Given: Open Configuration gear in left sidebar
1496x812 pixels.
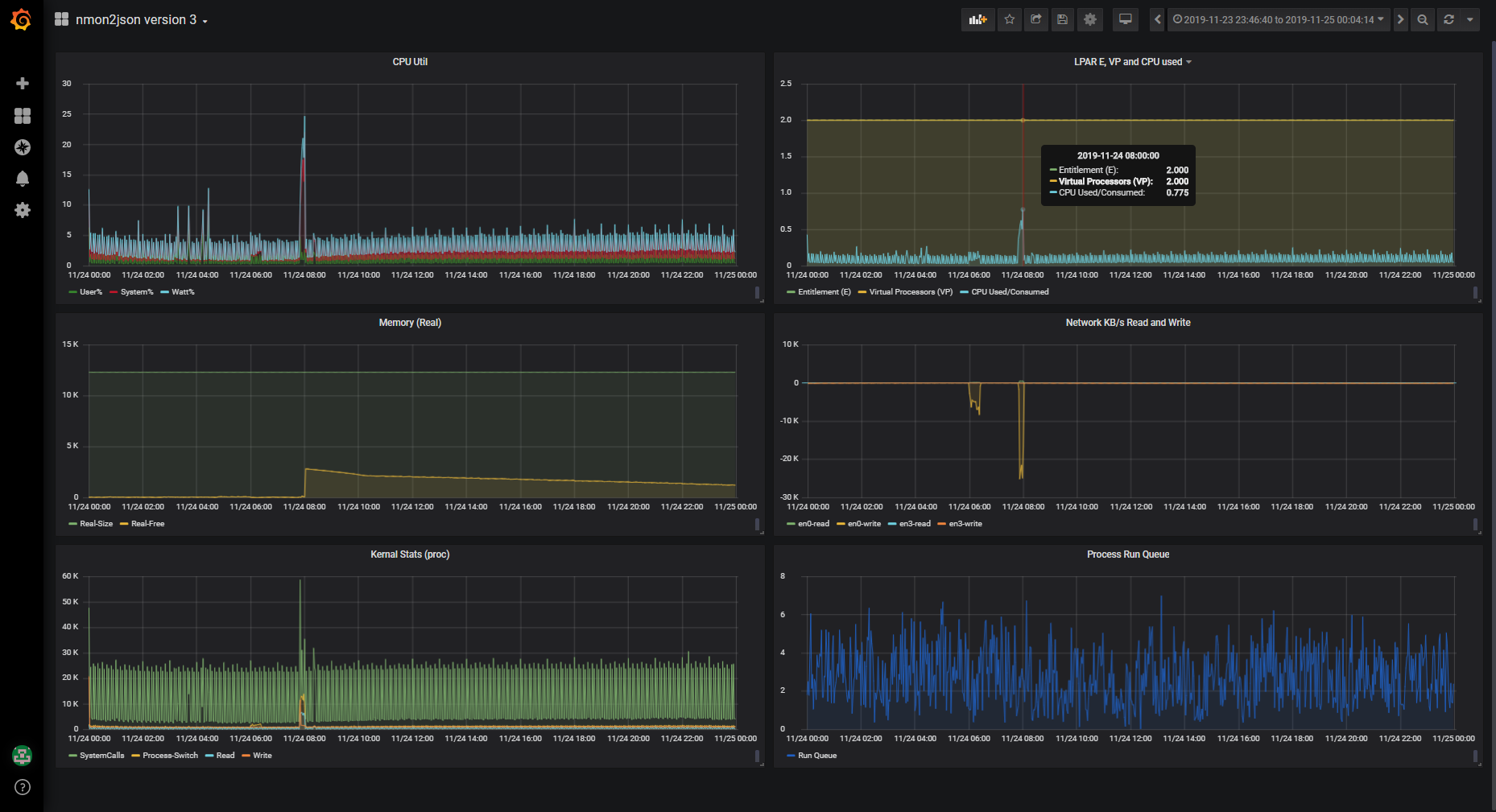Looking at the screenshot, I should click(x=23, y=210).
